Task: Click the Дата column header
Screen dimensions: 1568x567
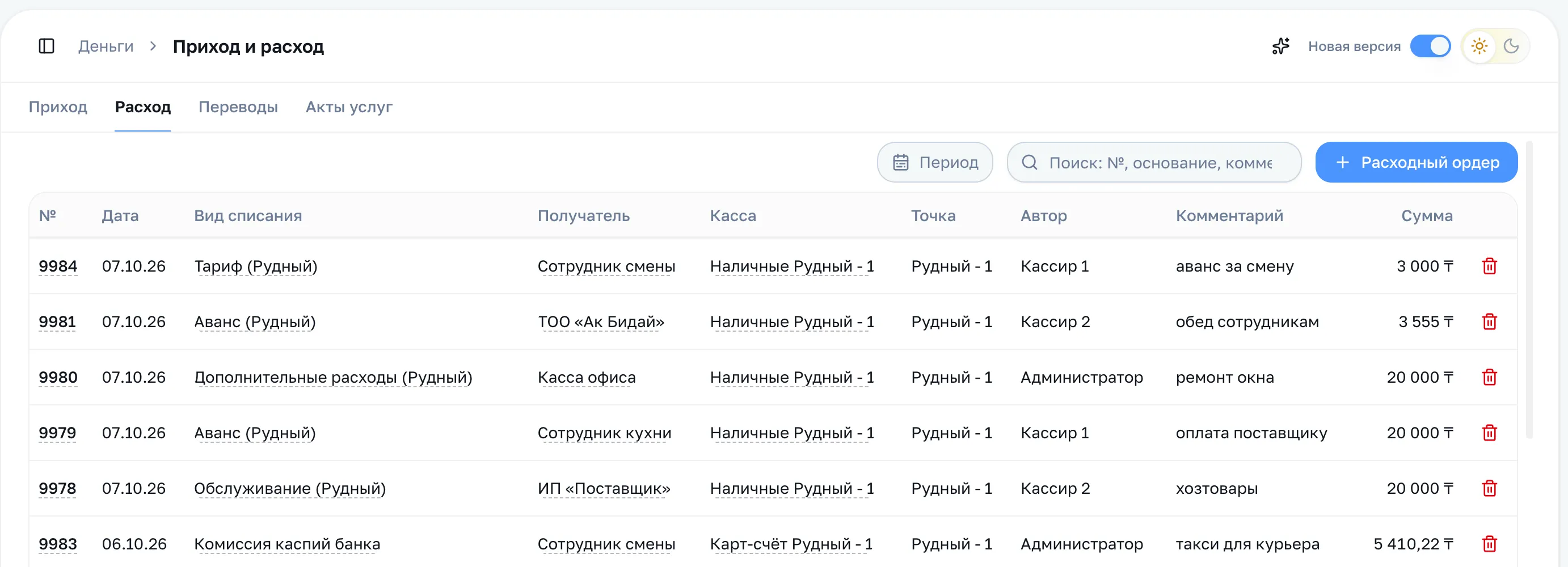Action: 120,216
